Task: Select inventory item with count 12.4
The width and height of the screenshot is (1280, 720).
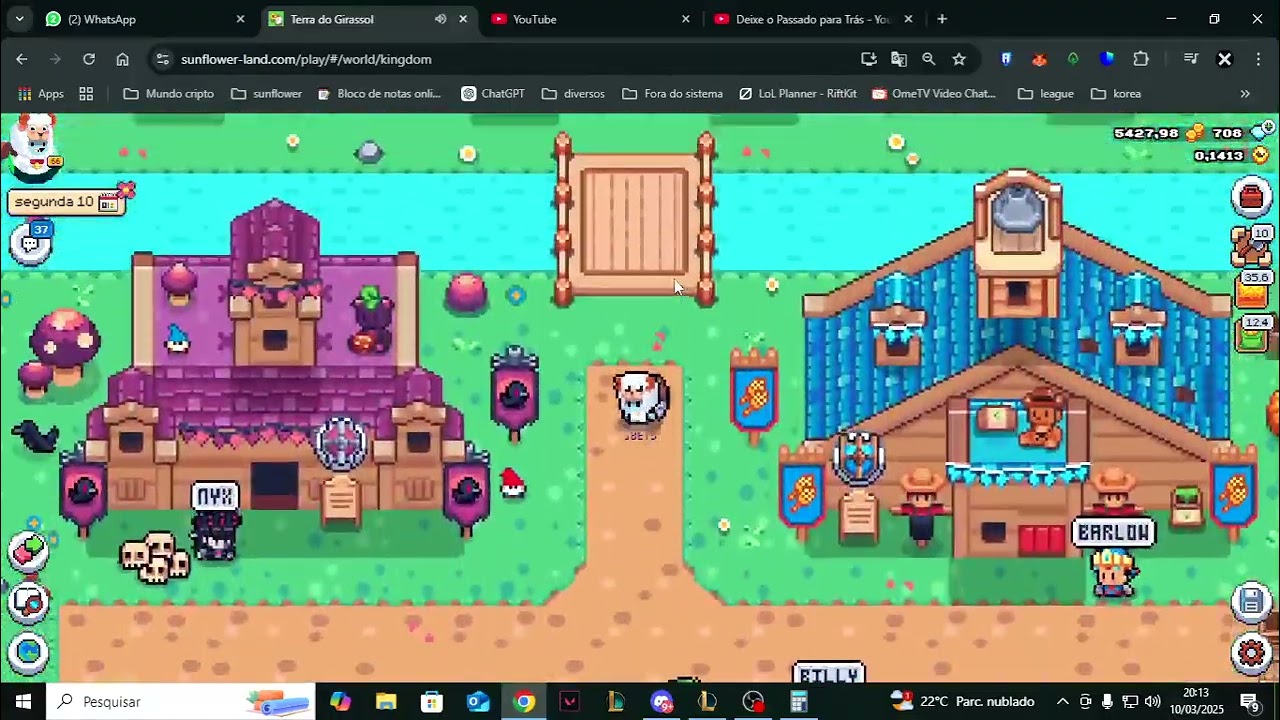Action: pos(1254,334)
